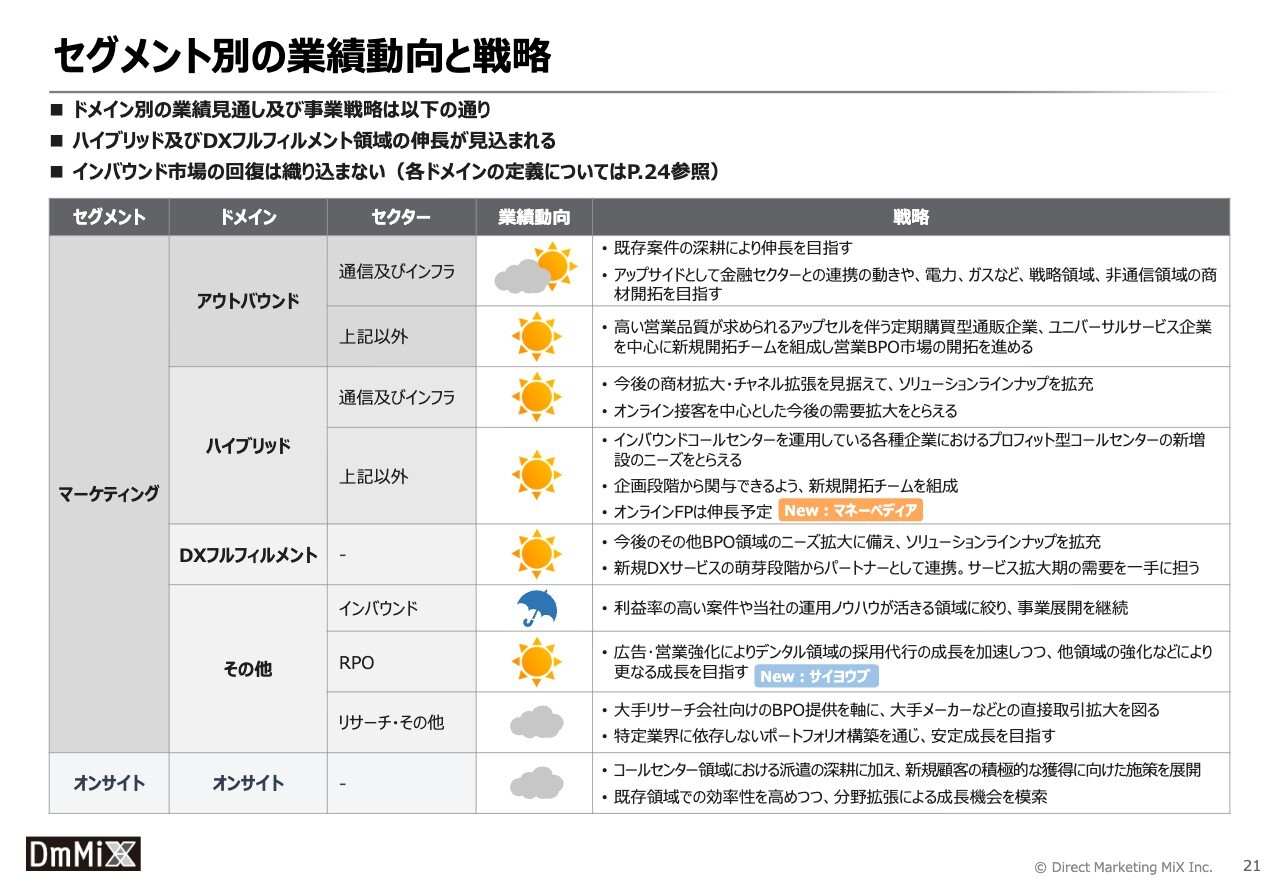Screen dimensions: 1280x886
Task: Click the blue New：サイヨウブ badge
Action: [x=815, y=676]
